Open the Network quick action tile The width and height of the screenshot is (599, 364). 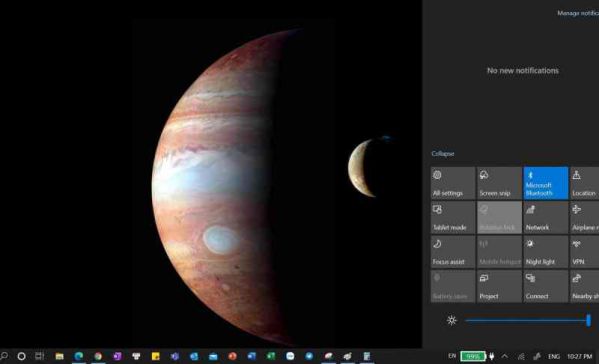(x=546, y=217)
